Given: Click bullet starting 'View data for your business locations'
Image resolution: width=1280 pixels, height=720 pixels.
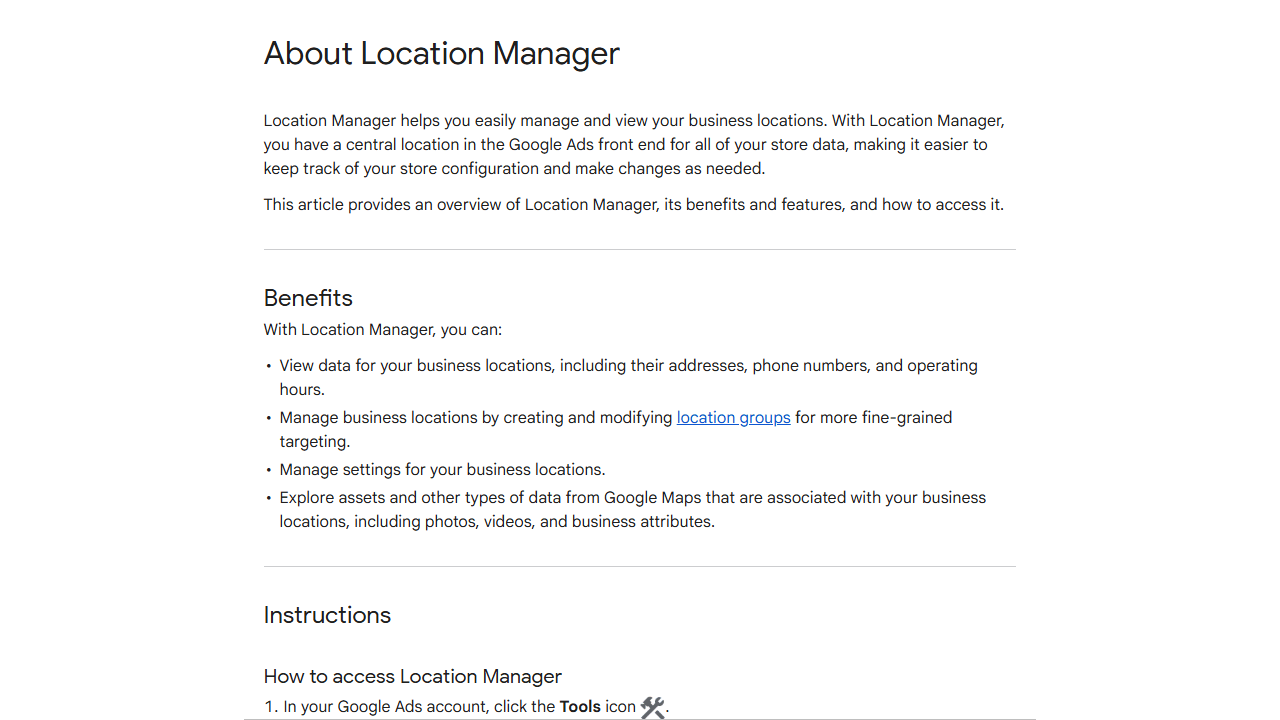Looking at the screenshot, I should pyautogui.click(x=628, y=377).
